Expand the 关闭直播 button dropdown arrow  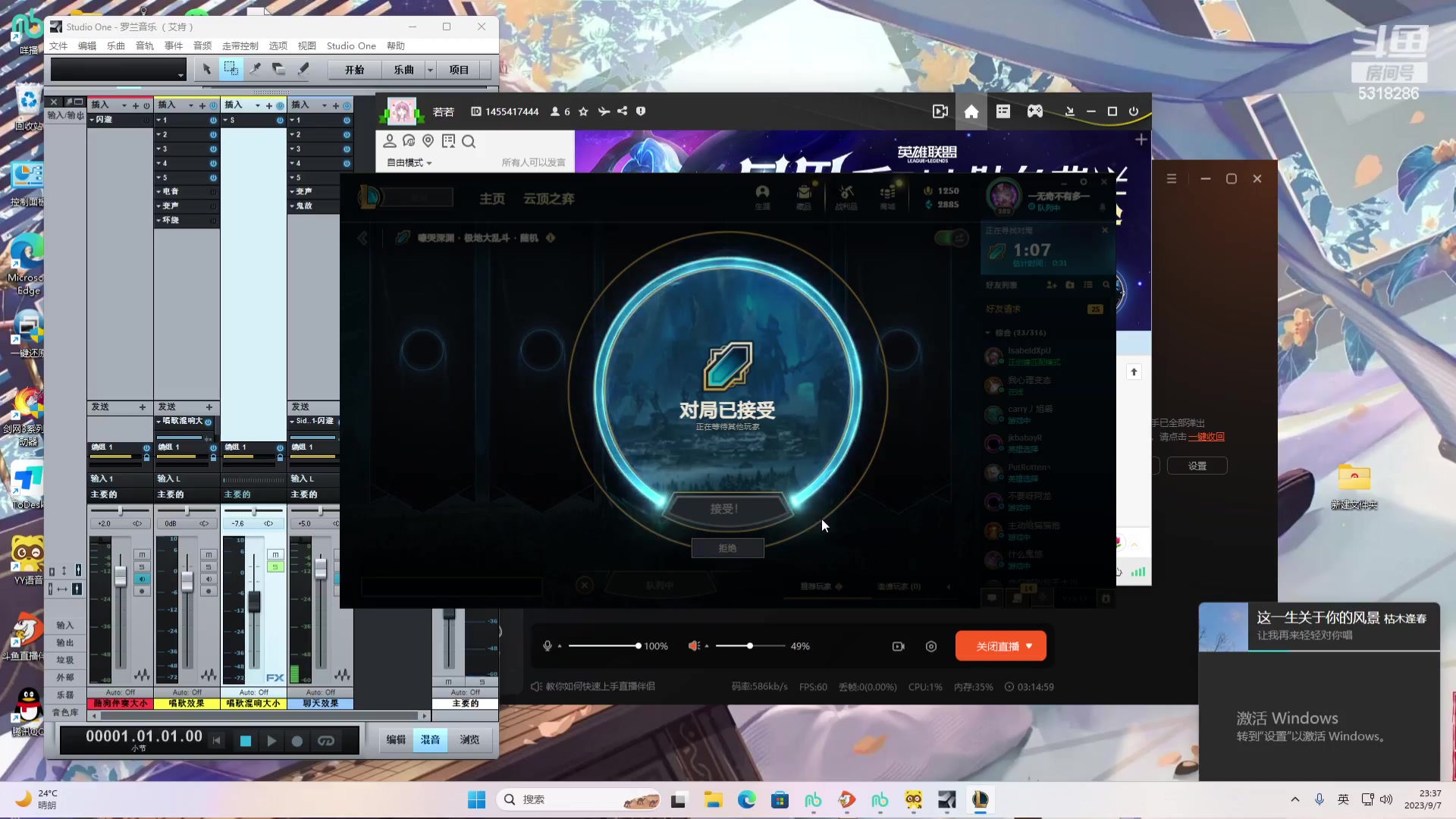pyautogui.click(x=1029, y=646)
